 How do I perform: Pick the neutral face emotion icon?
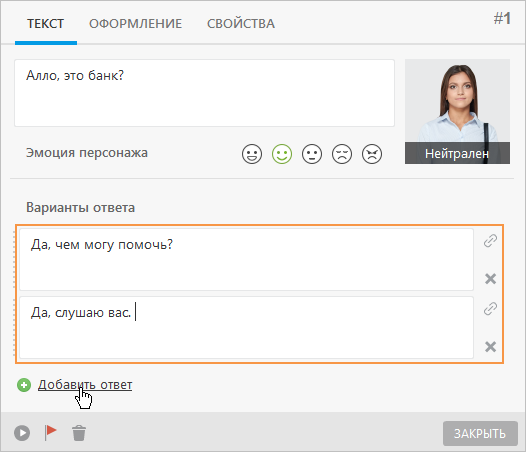(312, 154)
